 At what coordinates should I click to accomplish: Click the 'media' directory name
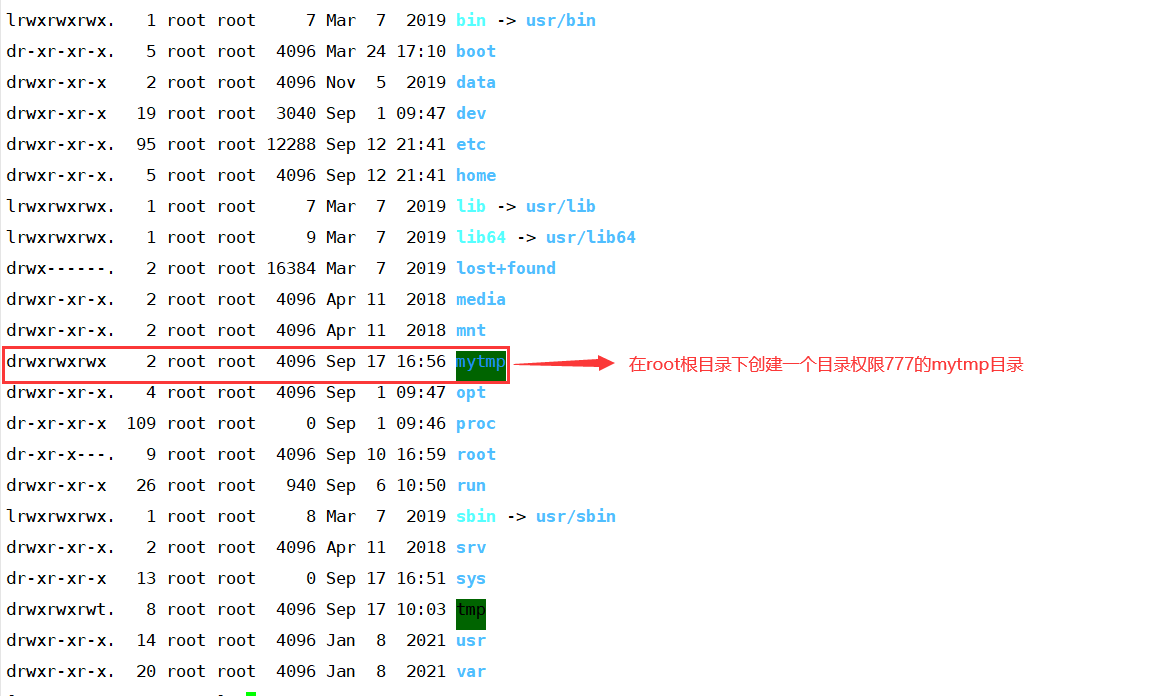tap(481, 299)
